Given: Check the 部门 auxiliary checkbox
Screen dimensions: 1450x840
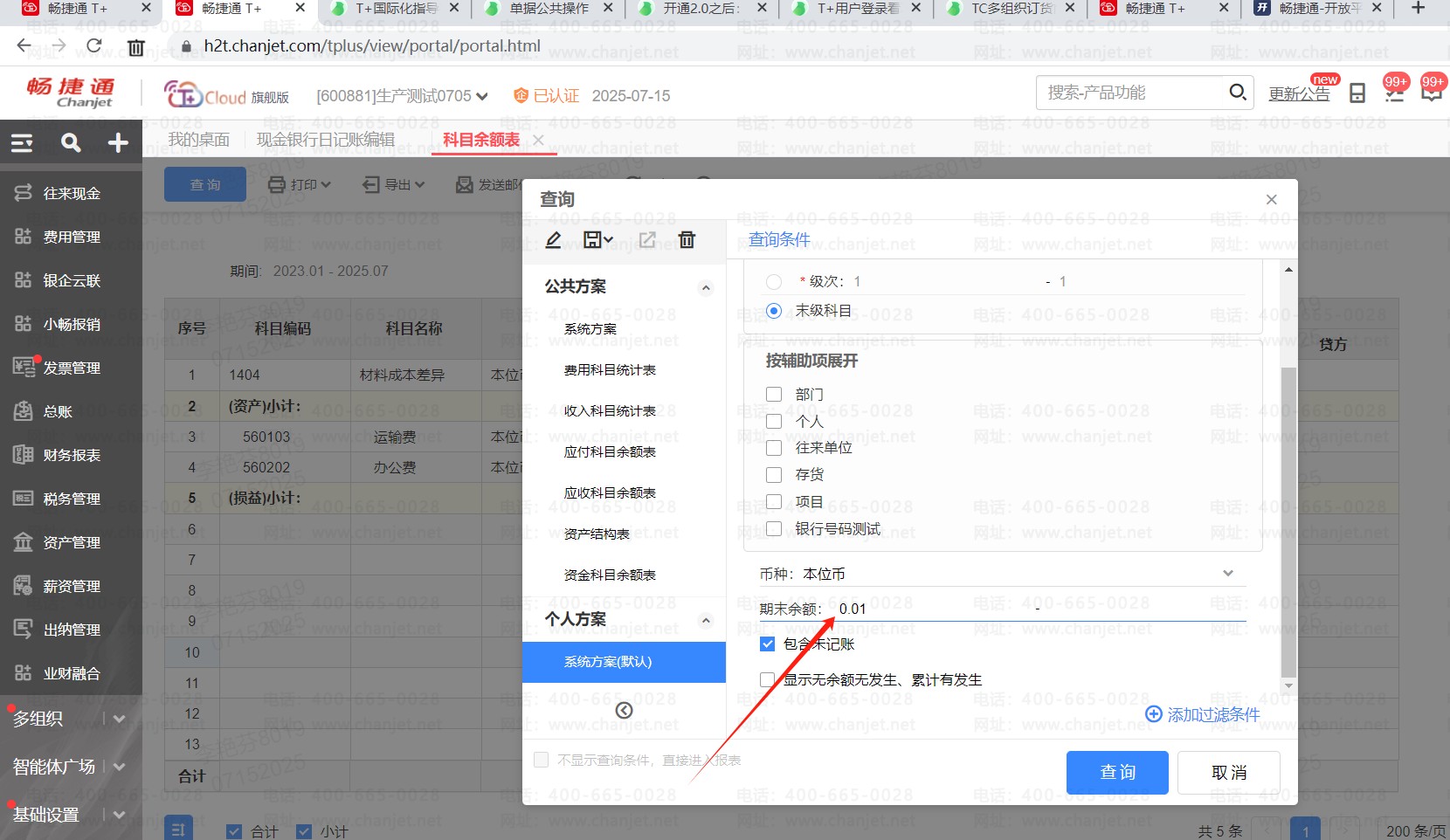Looking at the screenshot, I should (x=774, y=395).
